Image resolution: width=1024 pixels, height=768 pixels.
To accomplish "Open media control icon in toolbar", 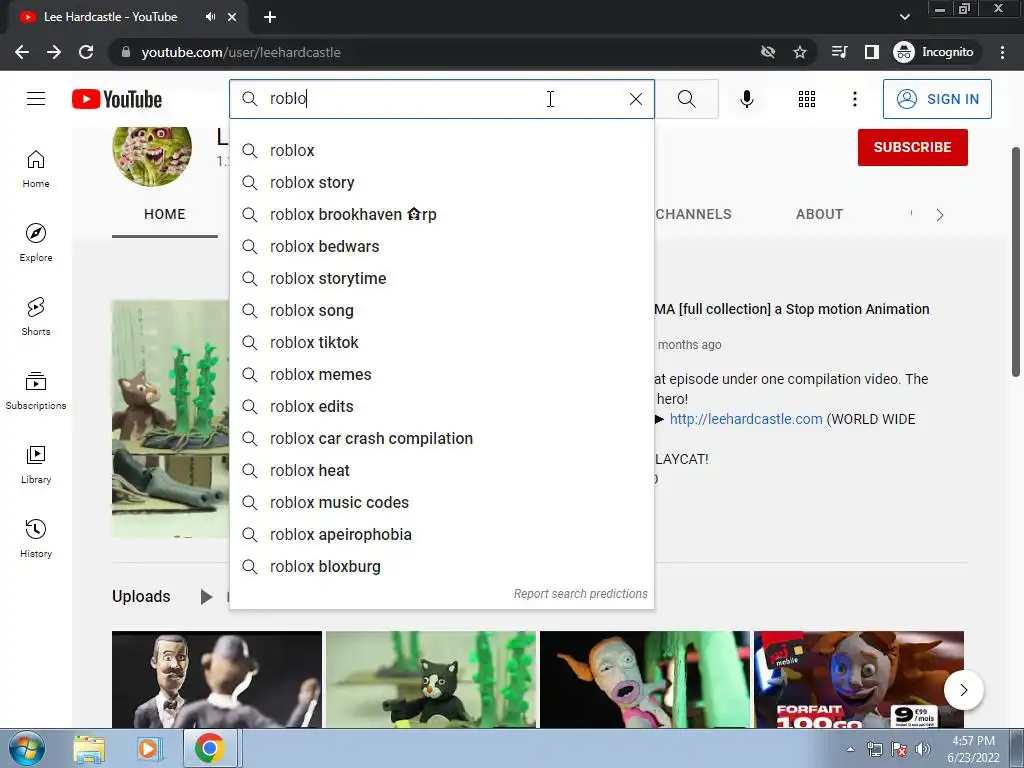I will [x=840, y=52].
